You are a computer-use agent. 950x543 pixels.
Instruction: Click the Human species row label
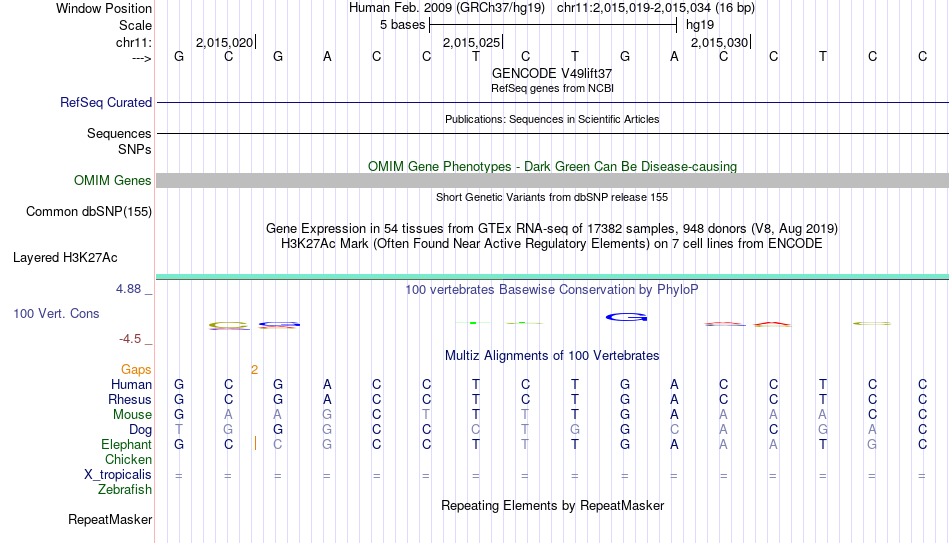[131, 385]
